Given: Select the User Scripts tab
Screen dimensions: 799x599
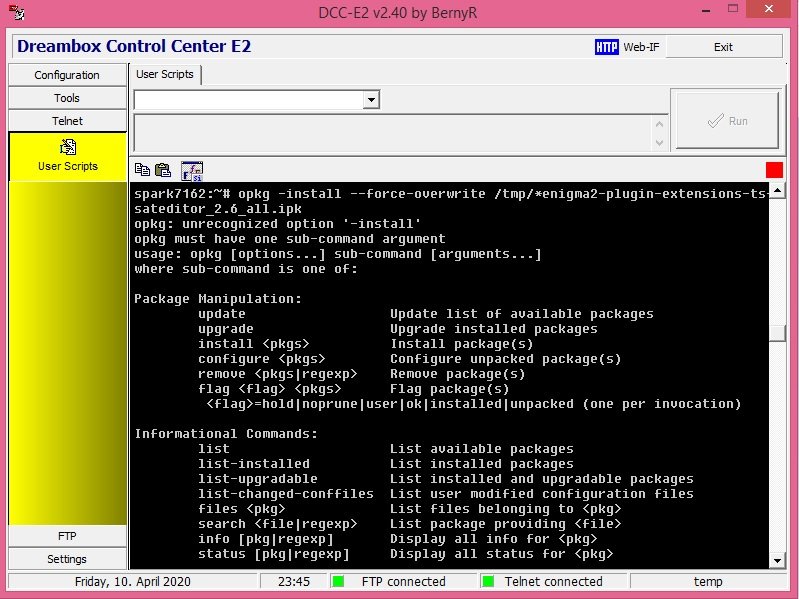Looking at the screenshot, I should 165,74.
